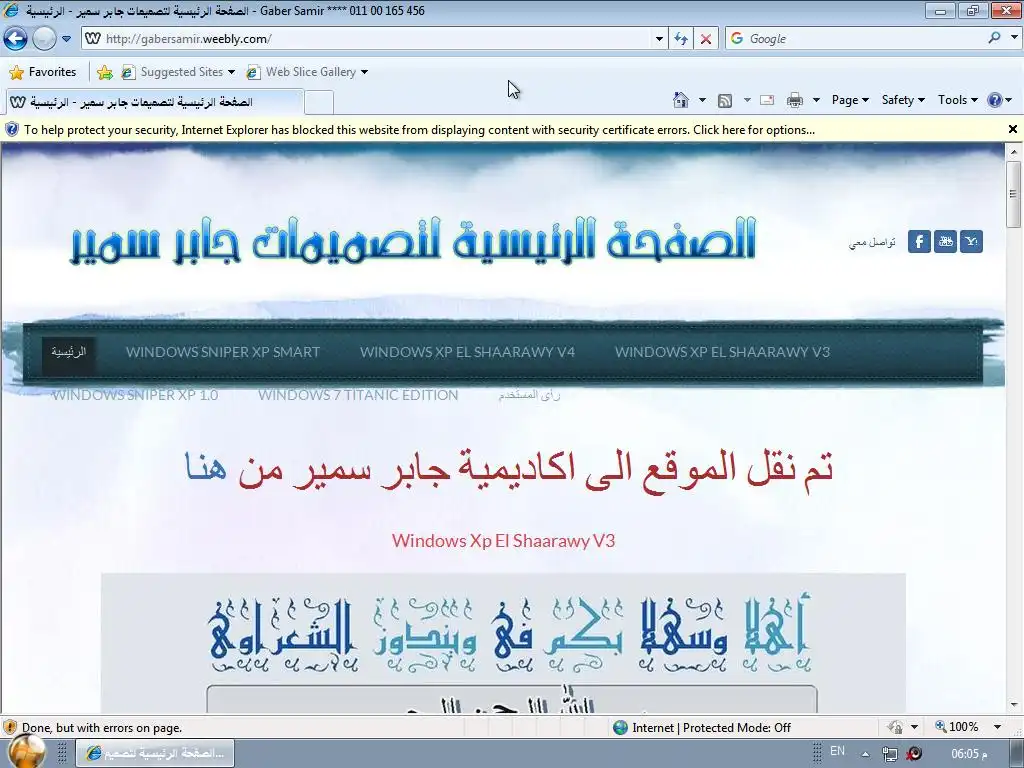The height and width of the screenshot is (768, 1024).
Task: Click the Print icon
Action: pos(795,100)
